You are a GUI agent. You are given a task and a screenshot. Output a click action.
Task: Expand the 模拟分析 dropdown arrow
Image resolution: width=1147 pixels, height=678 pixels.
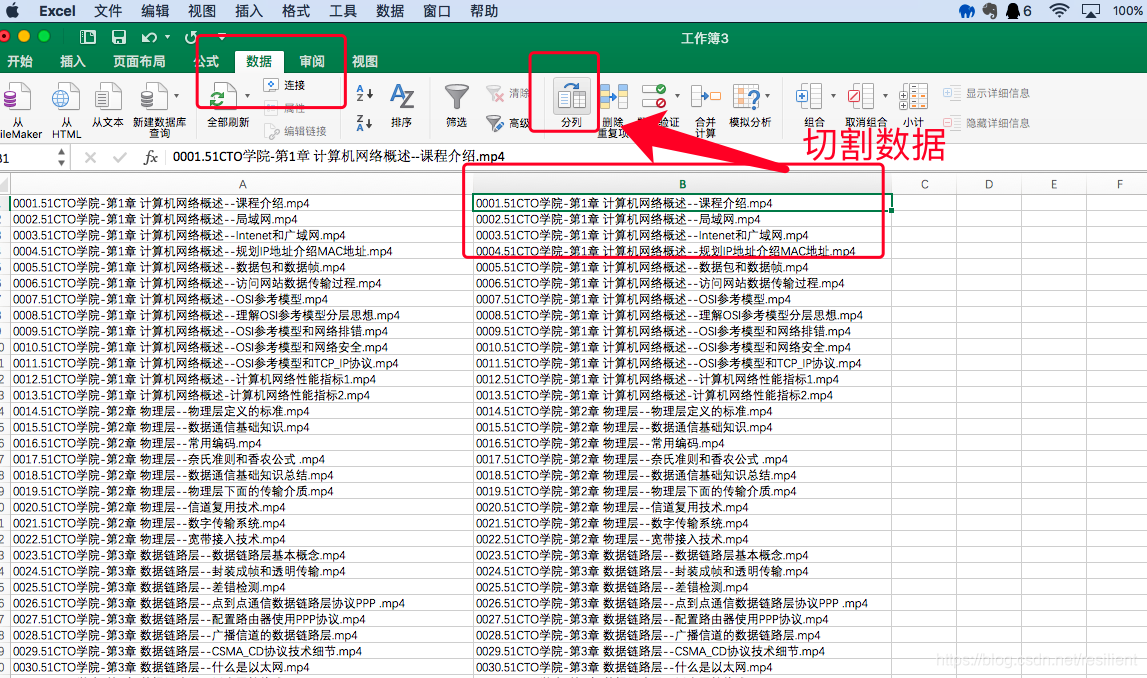(x=769, y=96)
